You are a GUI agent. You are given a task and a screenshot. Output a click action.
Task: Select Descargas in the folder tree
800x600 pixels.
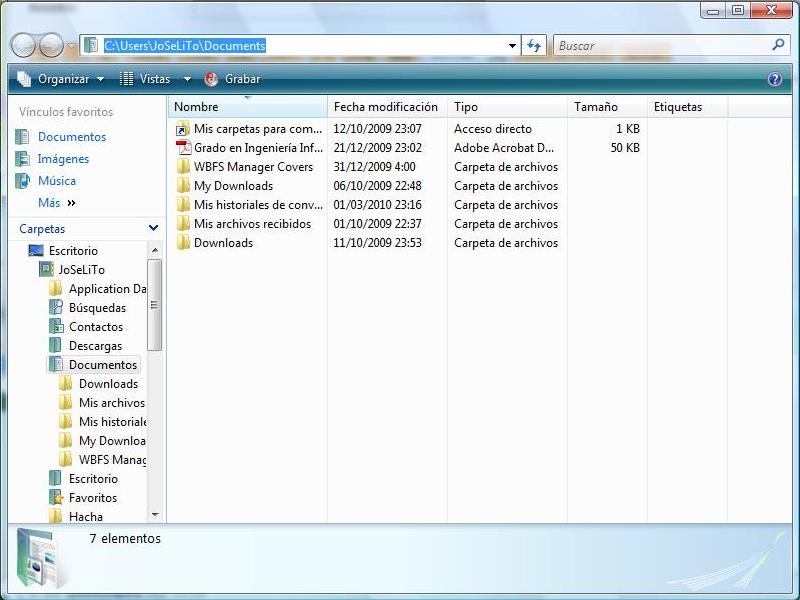coord(95,346)
